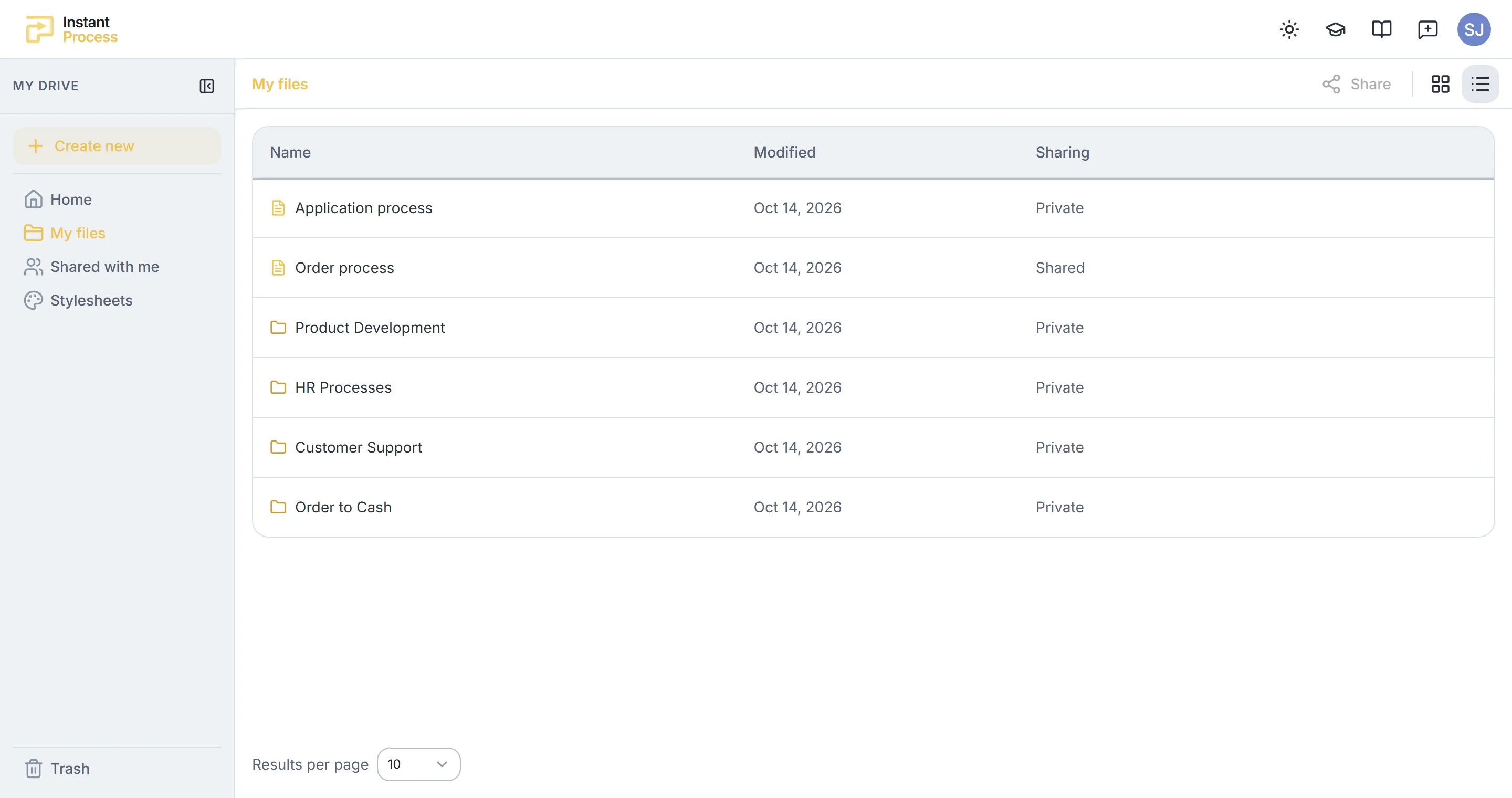Collapse the My Drive sidebar panel

(207, 86)
